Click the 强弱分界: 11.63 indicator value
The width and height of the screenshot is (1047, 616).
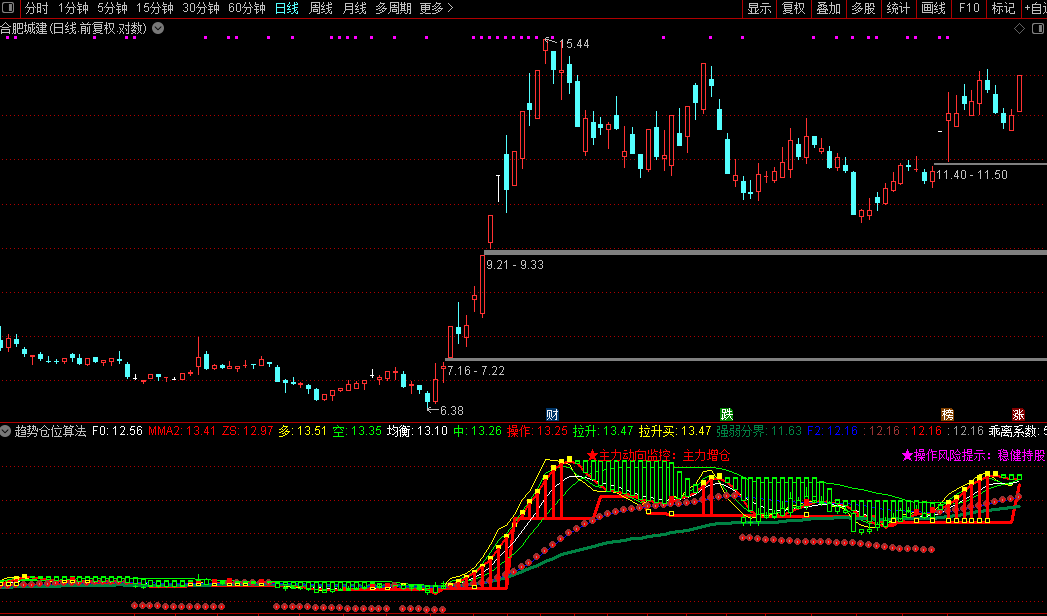click(759, 431)
